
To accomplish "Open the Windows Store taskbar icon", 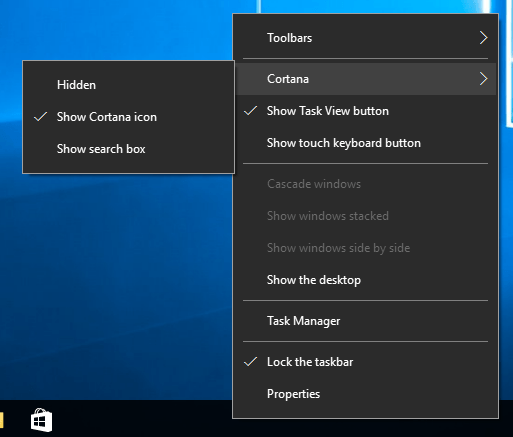I will click(41, 420).
